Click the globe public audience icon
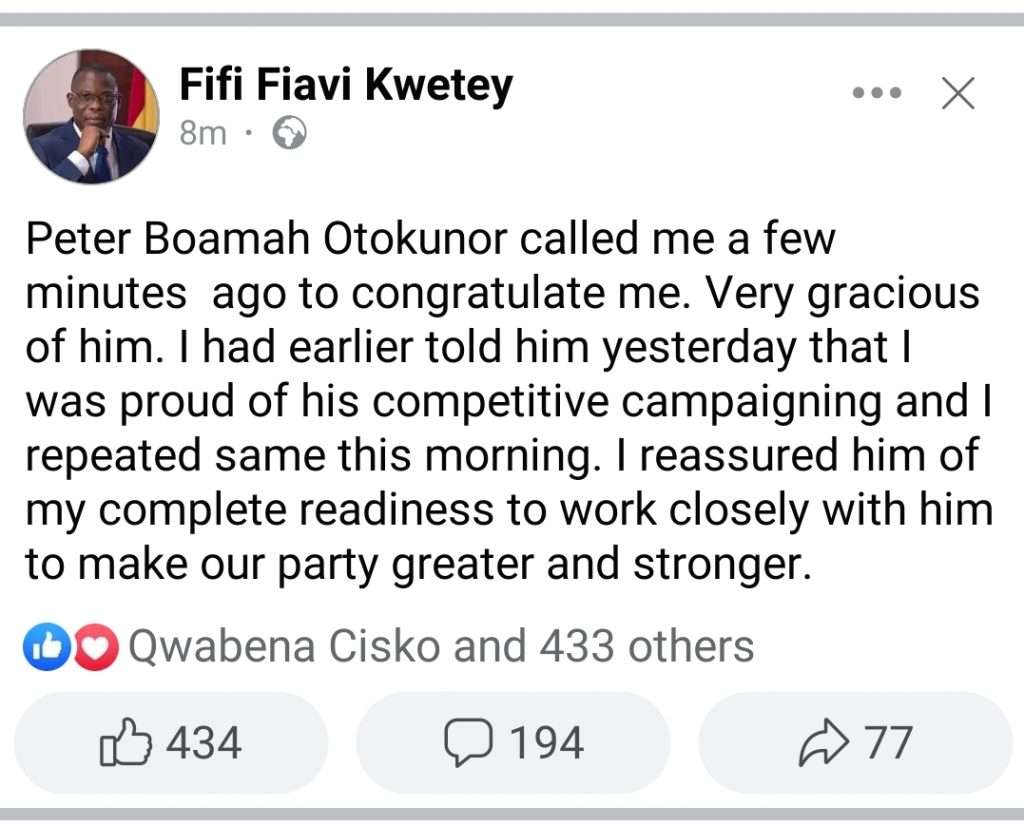1024x826 pixels. tap(290, 133)
